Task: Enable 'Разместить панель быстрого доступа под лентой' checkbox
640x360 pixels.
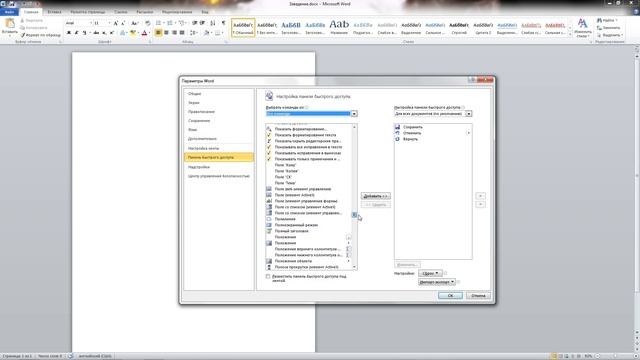Action: (x=268, y=277)
